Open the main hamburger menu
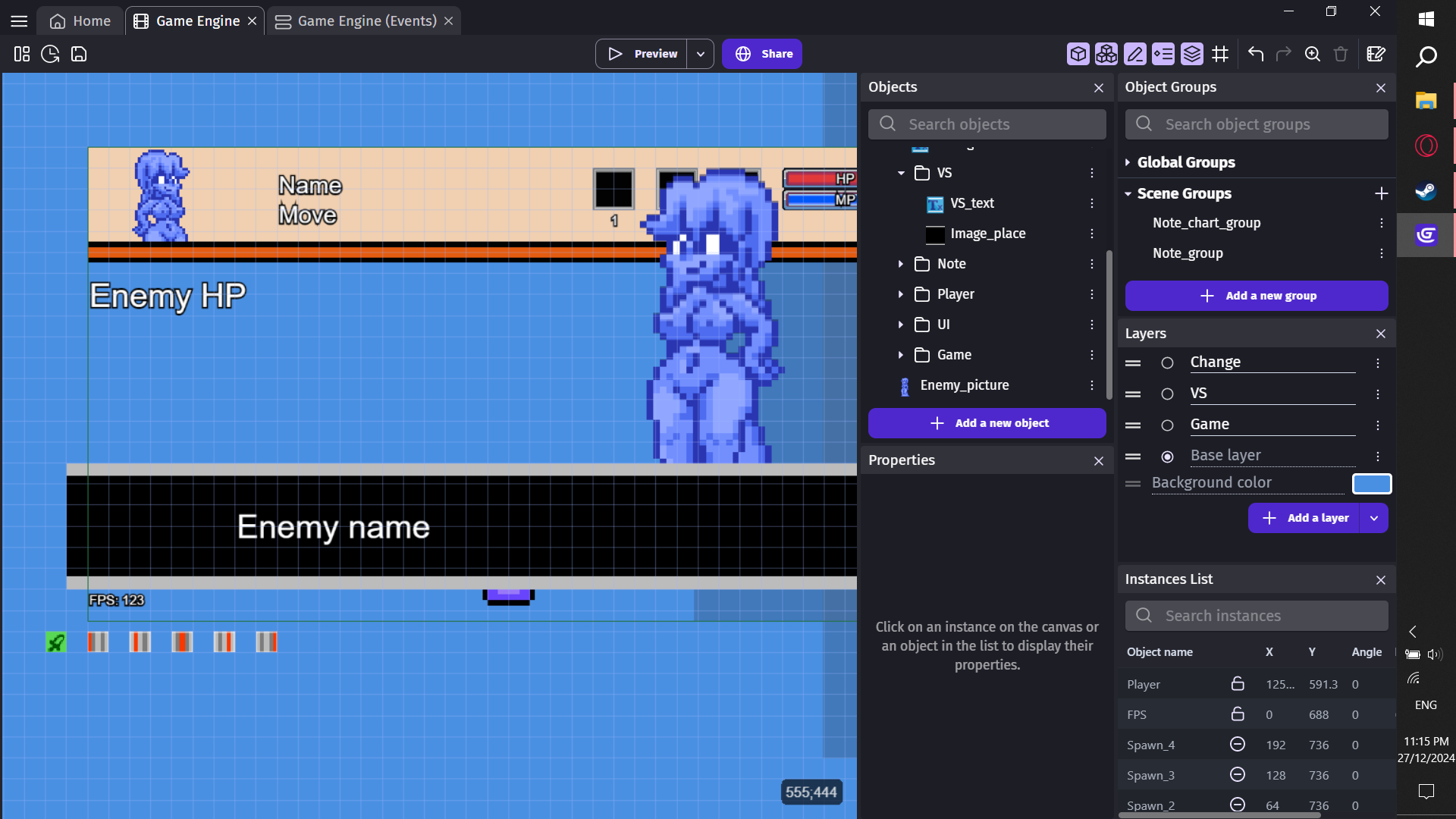 [x=20, y=21]
